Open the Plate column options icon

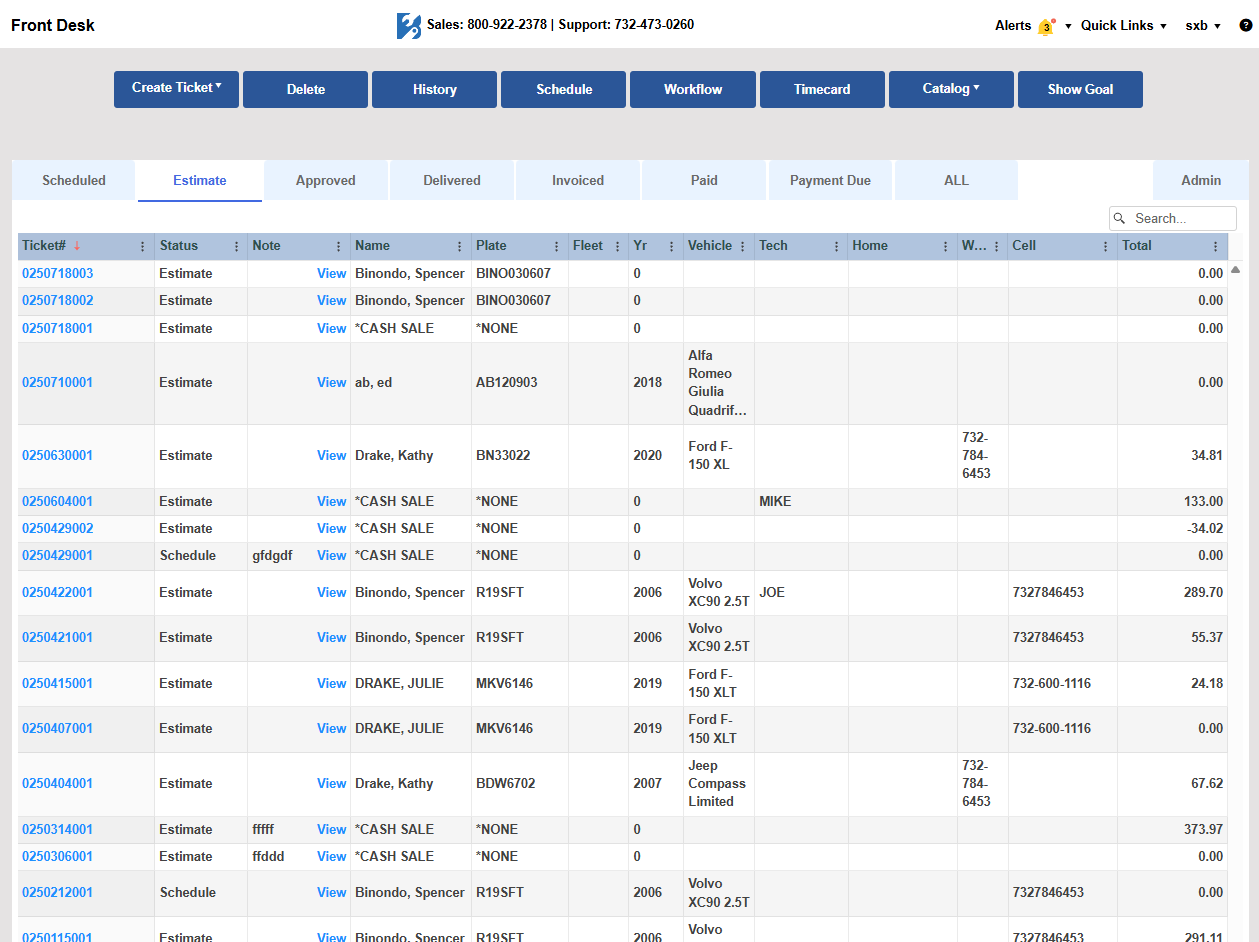pyautogui.click(x=557, y=246)
